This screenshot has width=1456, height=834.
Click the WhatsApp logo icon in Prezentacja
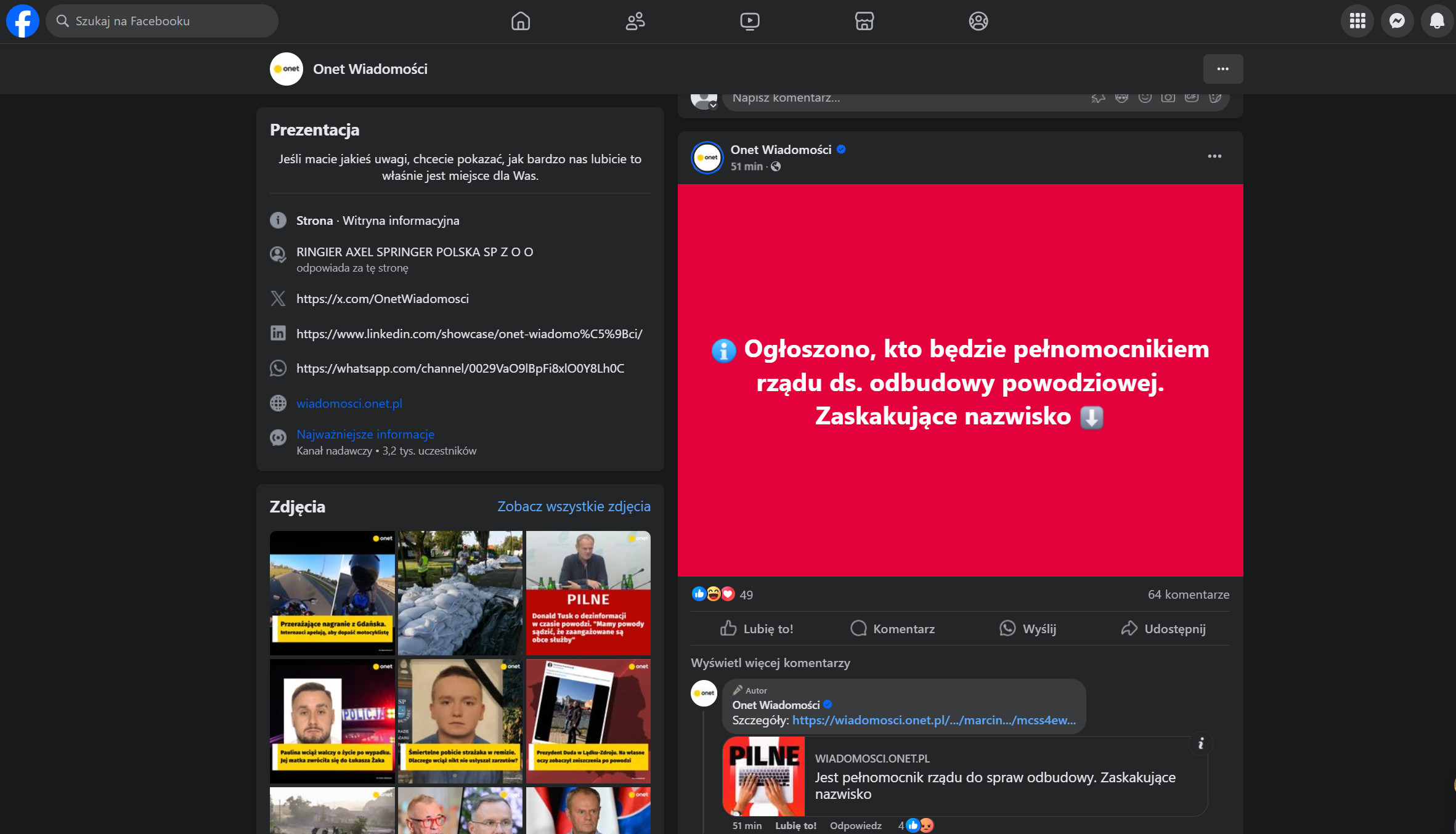click(x=278, y=368)
